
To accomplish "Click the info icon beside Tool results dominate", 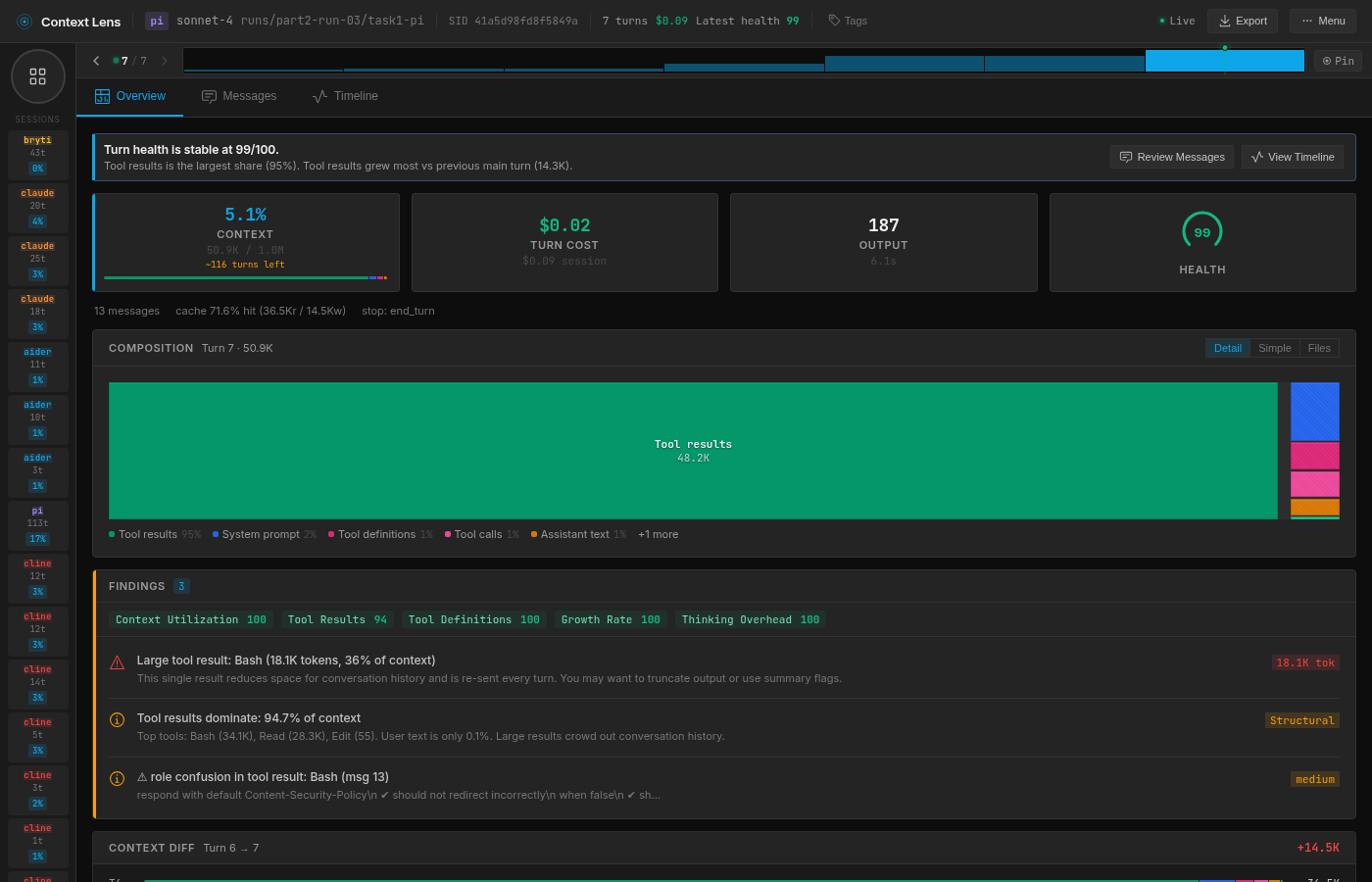I will 117,719.
